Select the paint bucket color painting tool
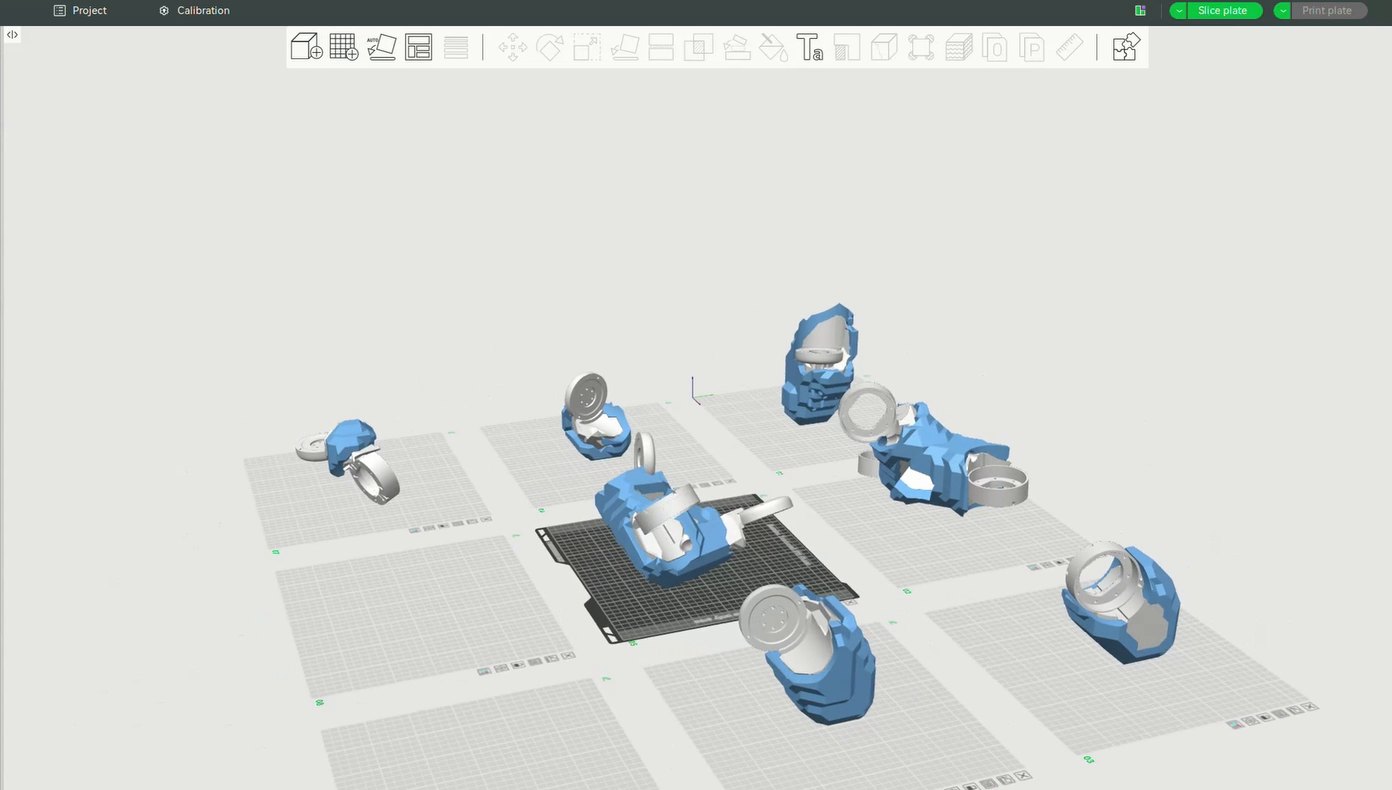The width and height of the screenshot is (1392, 790). pyautogui.click(x=773, y=47)
